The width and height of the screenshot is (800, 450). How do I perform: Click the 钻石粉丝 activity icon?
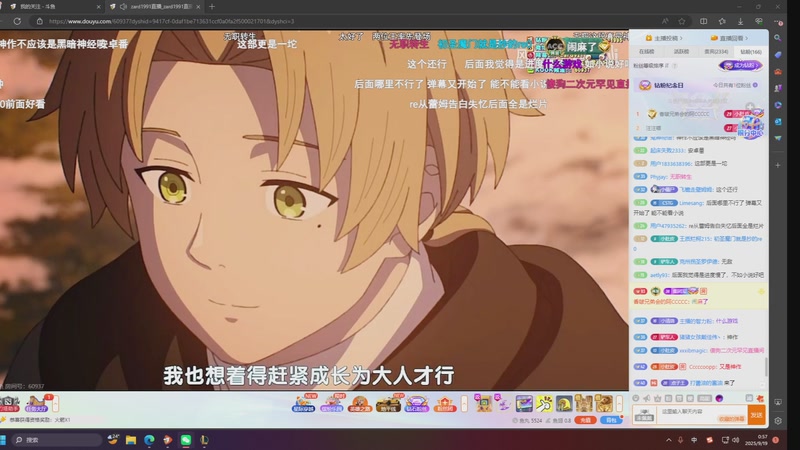(x=416, y=404)
